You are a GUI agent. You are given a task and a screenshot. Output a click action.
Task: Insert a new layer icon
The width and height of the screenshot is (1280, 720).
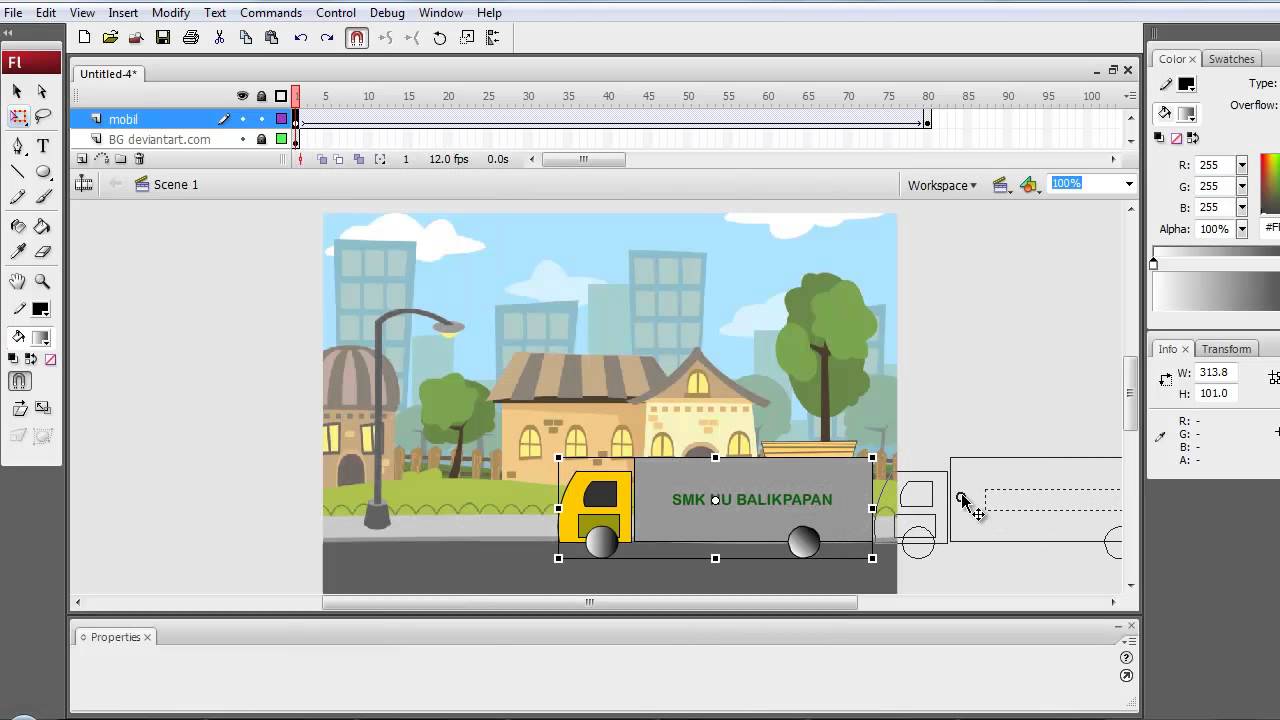(82, 159)
